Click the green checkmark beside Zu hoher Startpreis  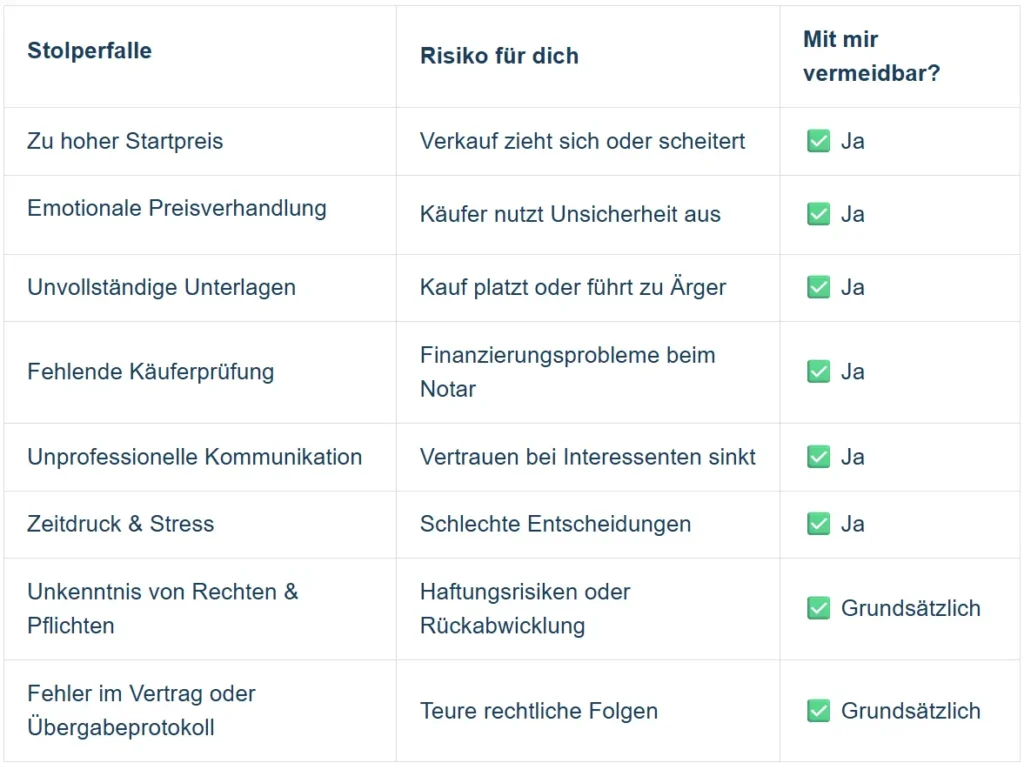pos(818,141)
